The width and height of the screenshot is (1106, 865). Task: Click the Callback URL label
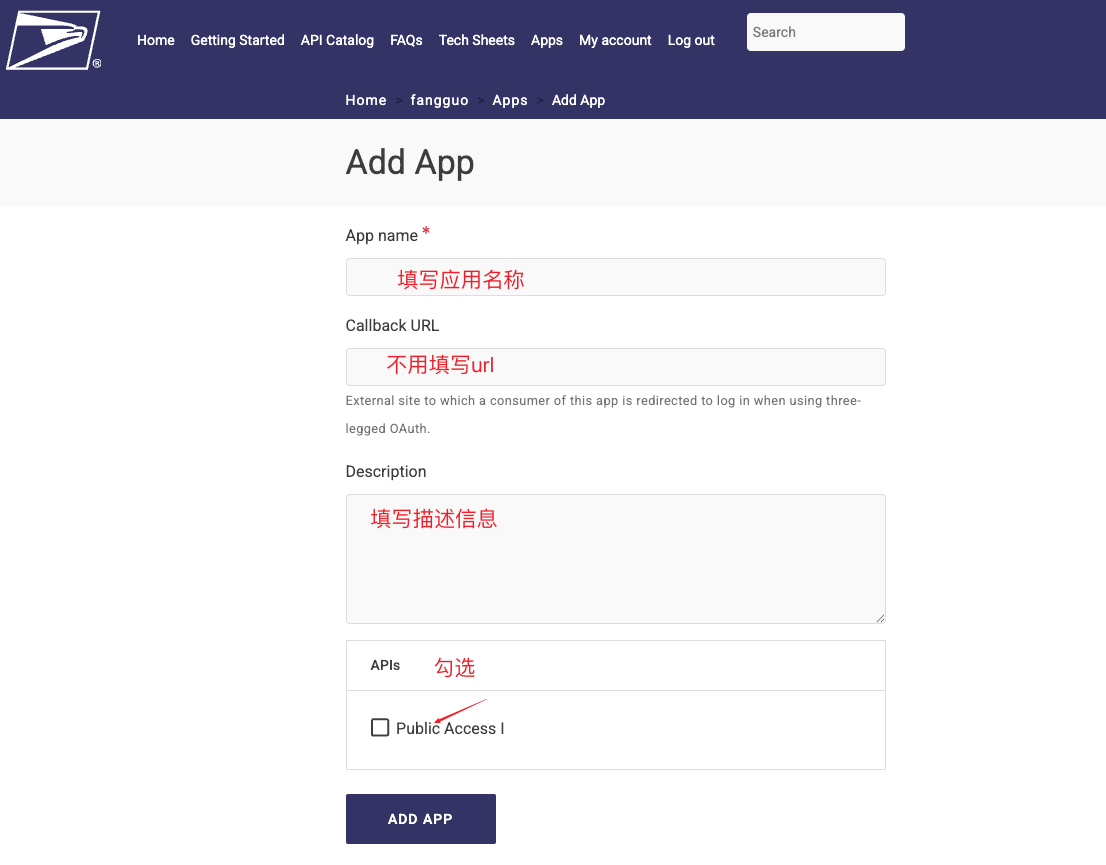click(x=392, y=325)
